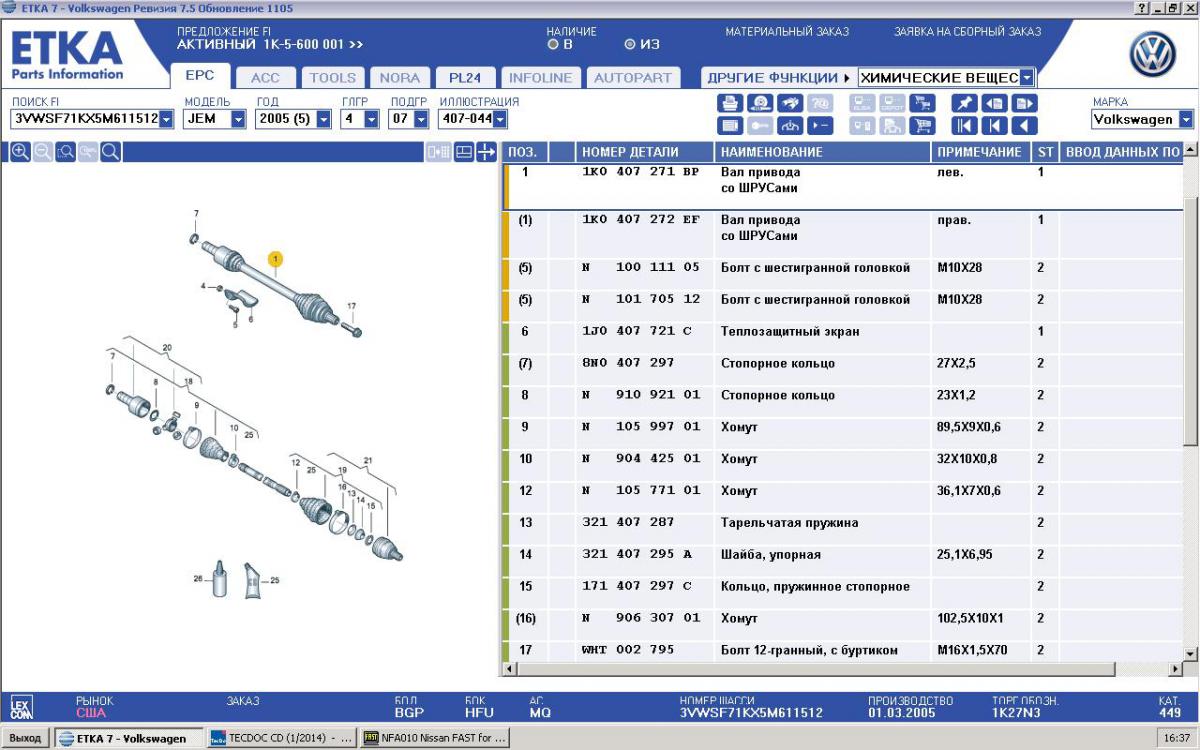Viewport: 1200px width, 750px height.
Task: Click the single shopping cart icon
Action: pyautogui.click(x=924, y=126)
